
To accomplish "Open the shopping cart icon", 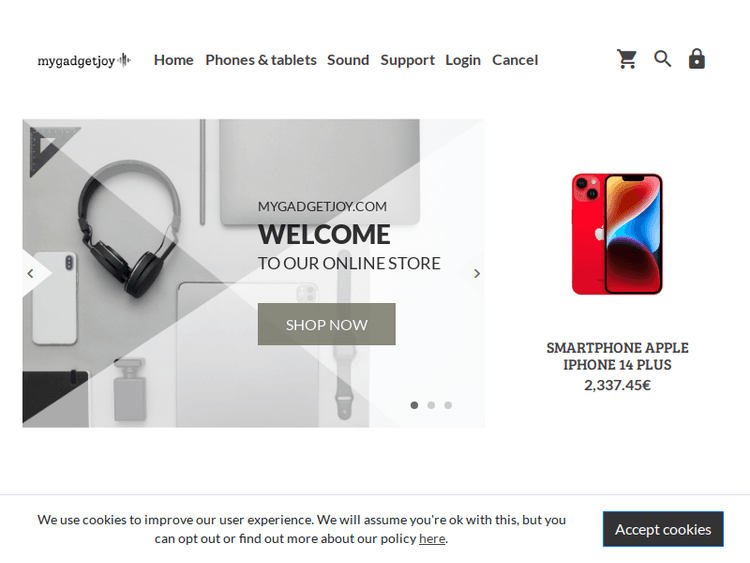I will [x=627, y=59].
